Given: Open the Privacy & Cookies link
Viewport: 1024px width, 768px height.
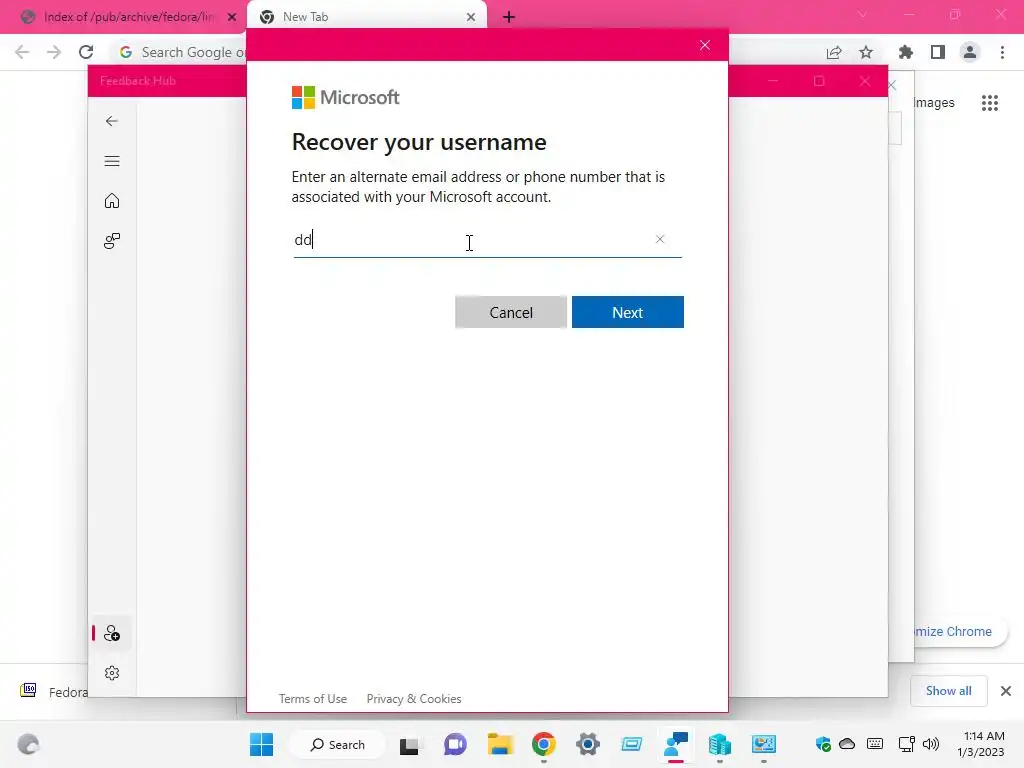Looking at the screenshot, I should (x=414, y=699).
